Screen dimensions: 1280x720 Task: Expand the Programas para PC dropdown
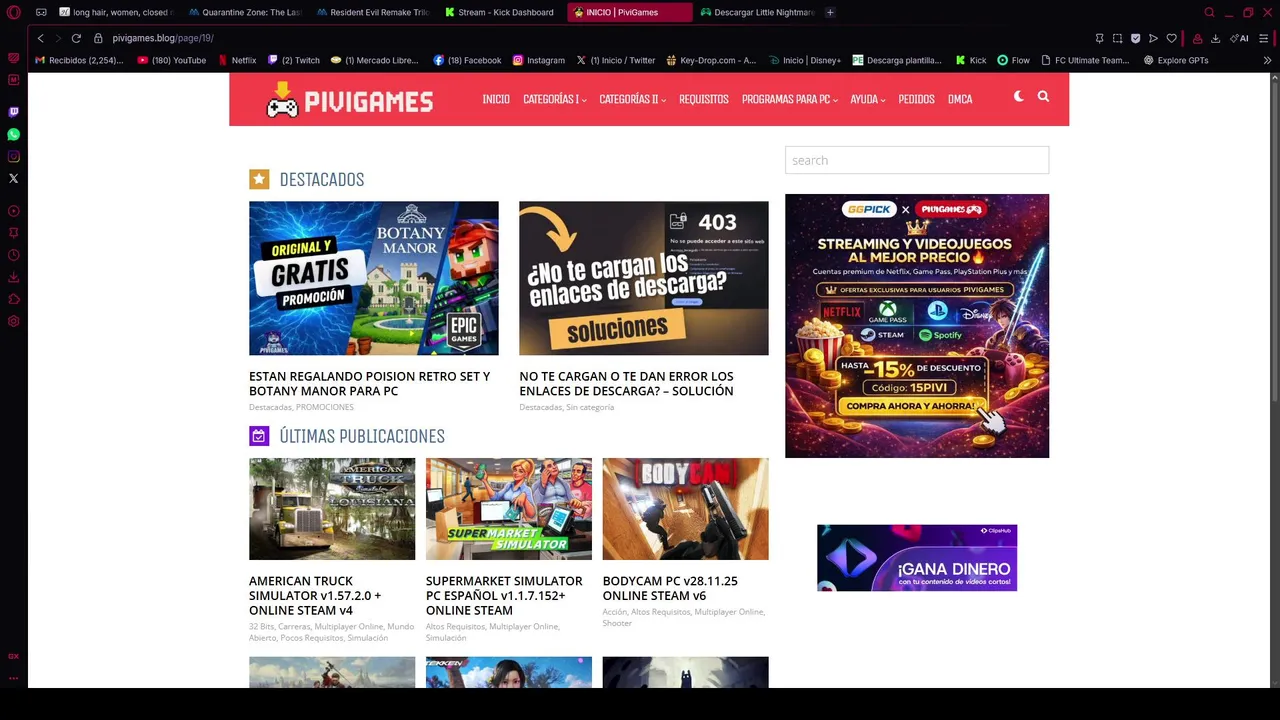point(789,99)
